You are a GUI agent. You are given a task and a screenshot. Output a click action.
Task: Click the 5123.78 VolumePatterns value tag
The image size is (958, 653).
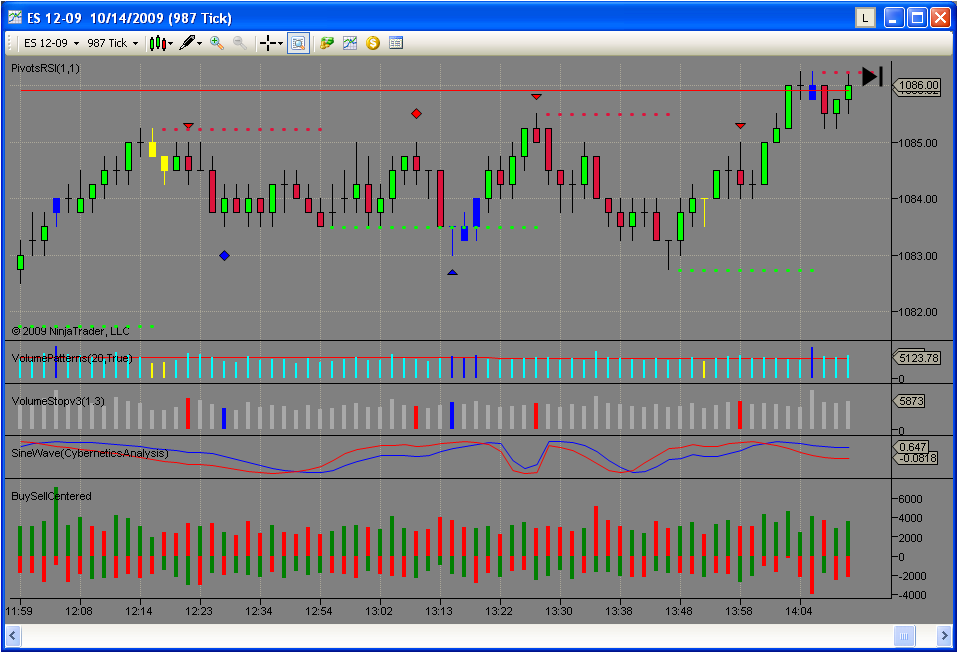pos(916,358)
